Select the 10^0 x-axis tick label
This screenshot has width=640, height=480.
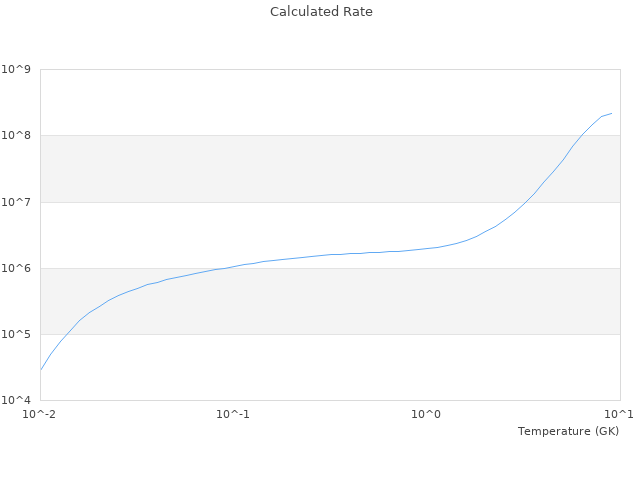[x=427, y=414]
